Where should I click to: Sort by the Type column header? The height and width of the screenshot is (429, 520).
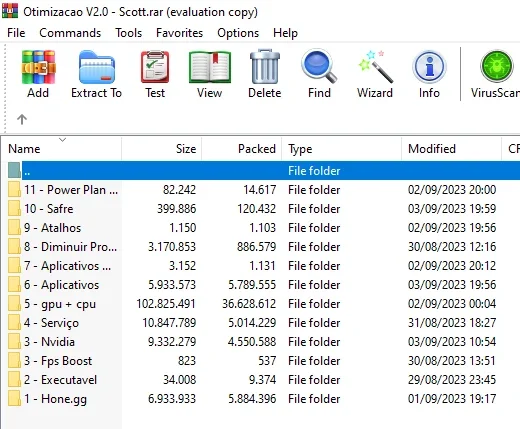click(342, 149)
